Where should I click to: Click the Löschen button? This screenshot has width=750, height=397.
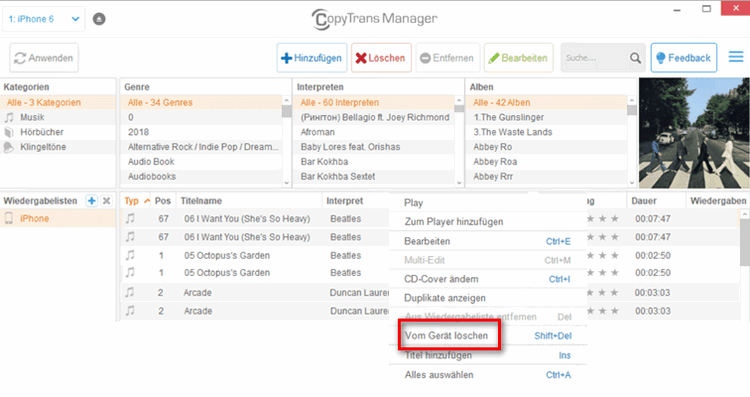tap(381, 58)
